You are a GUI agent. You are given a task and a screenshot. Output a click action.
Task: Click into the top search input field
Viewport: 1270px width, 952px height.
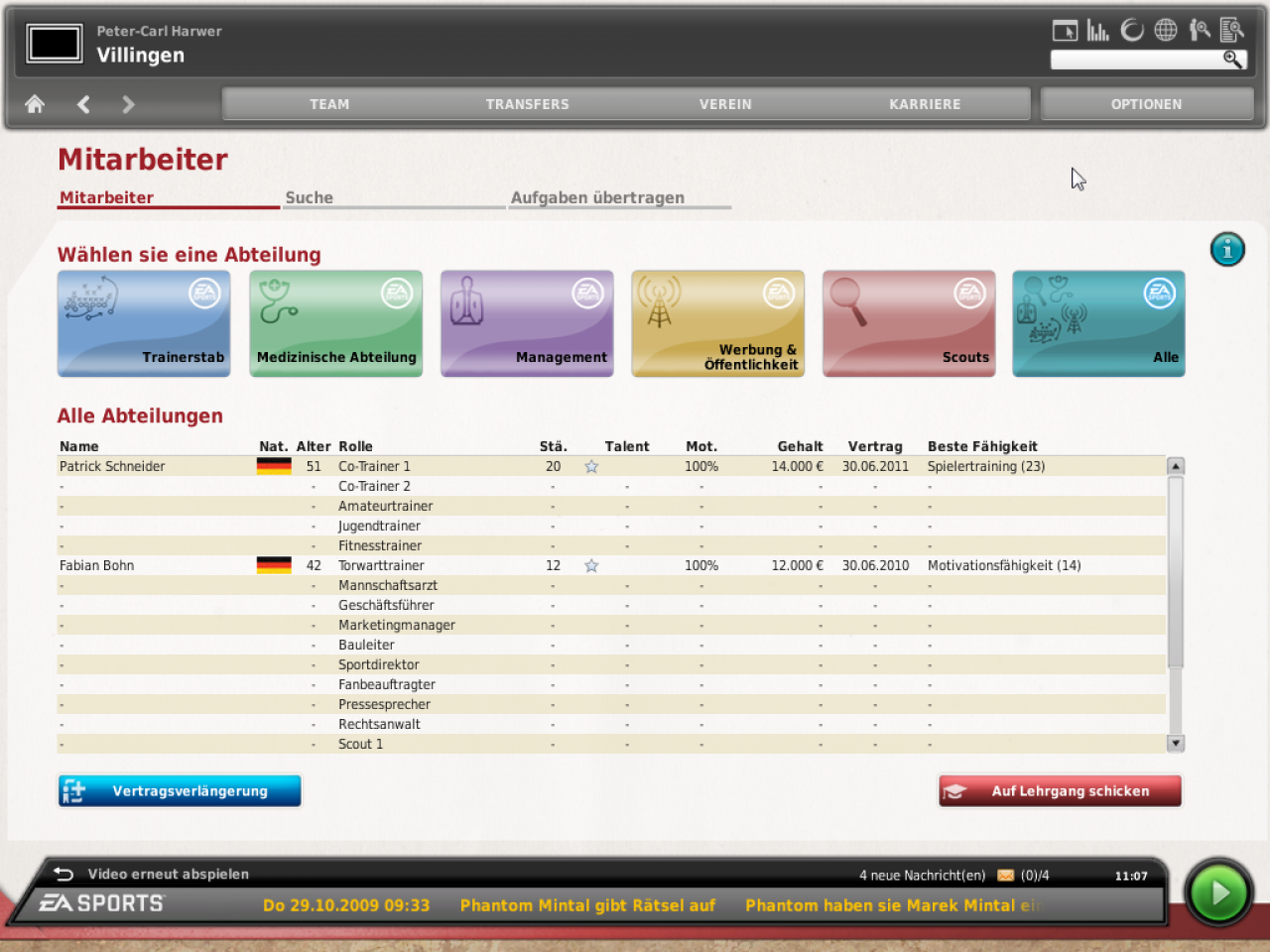pos(1136,59)
